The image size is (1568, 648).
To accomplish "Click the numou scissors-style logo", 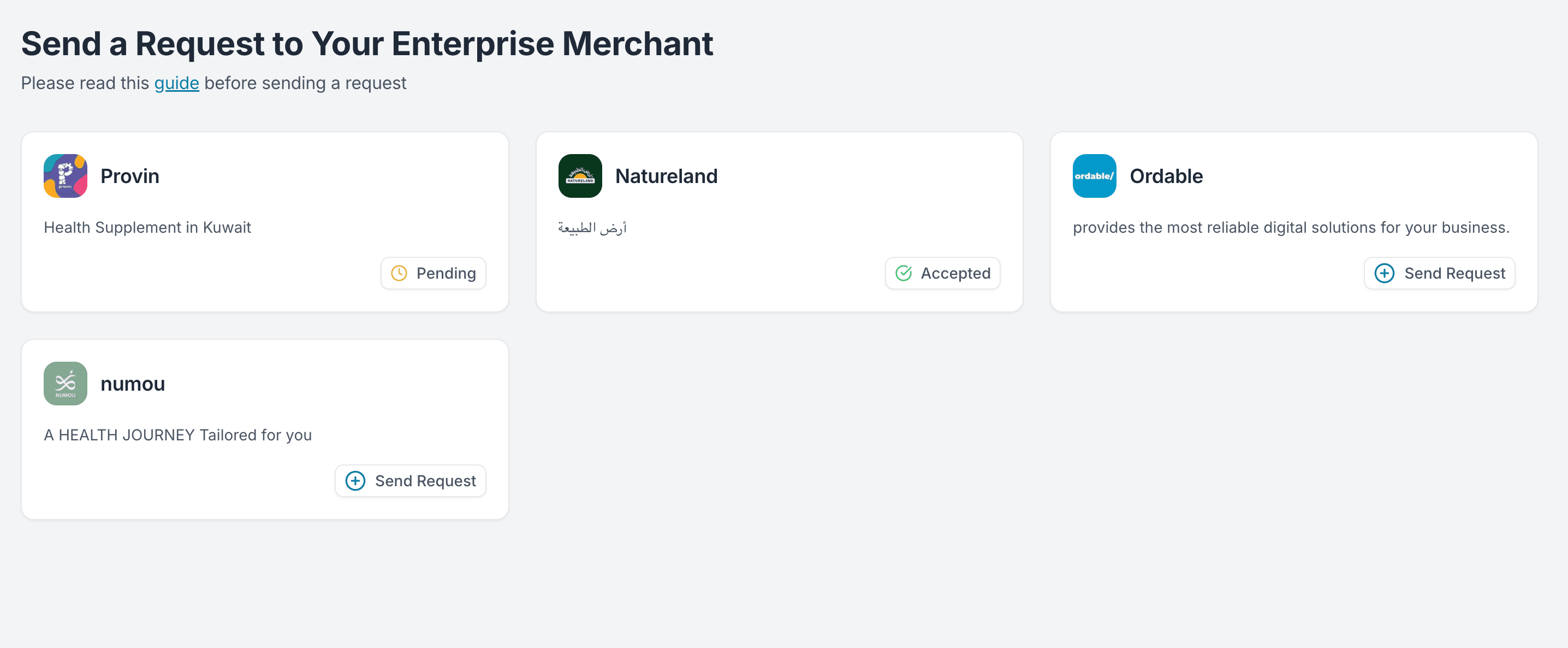I will coord(65,383).
